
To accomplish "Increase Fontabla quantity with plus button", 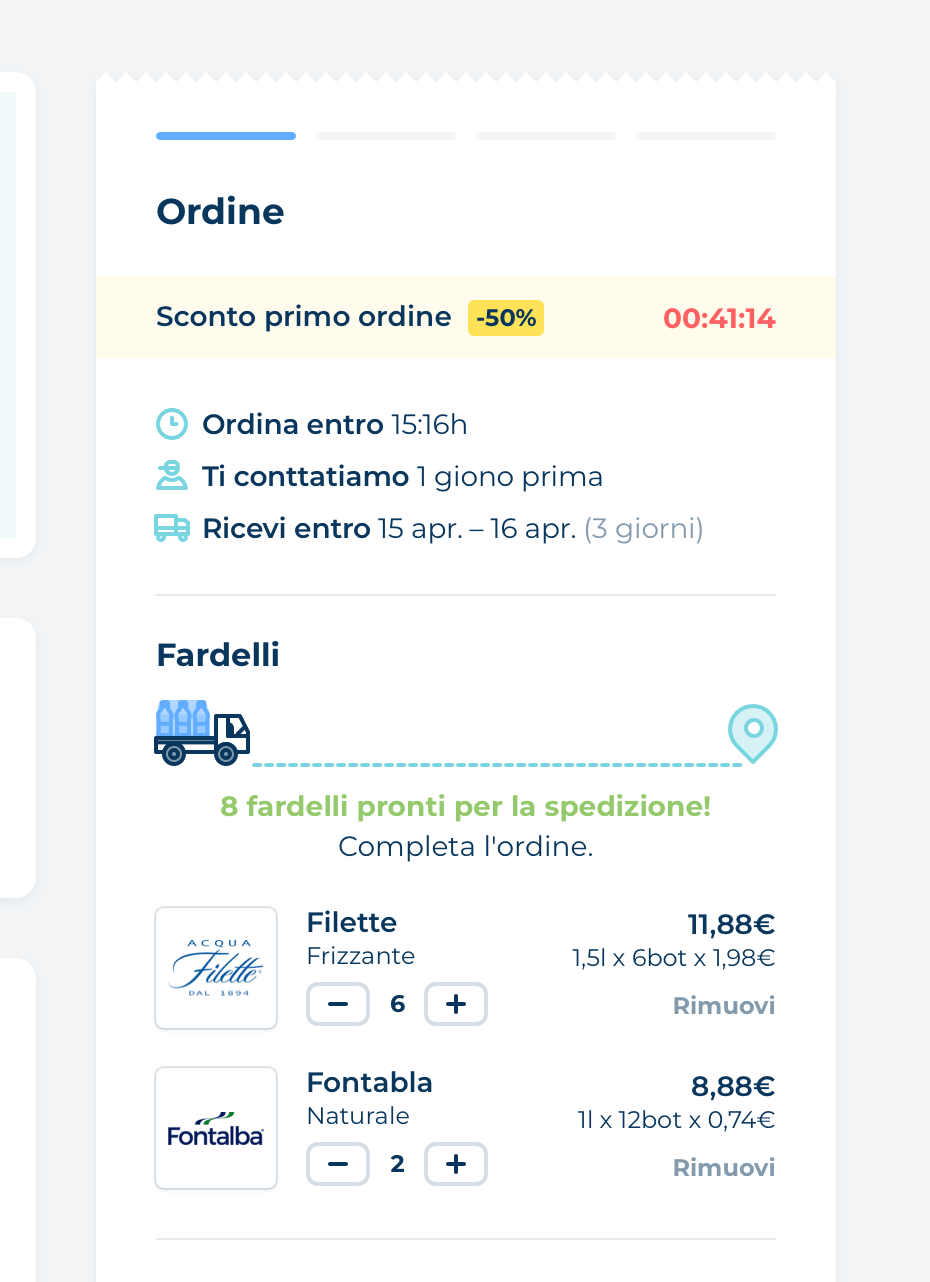I will pyautogui.click(x=456, y=1164).
